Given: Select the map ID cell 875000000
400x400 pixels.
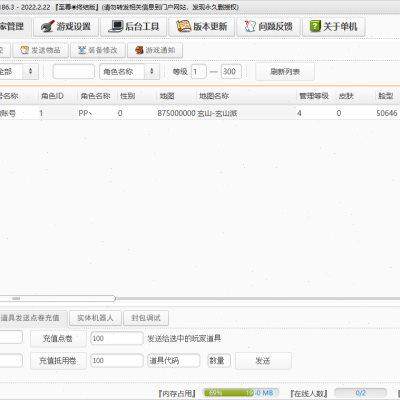Looking at the screenshot, I should click(x=176, y=113).
